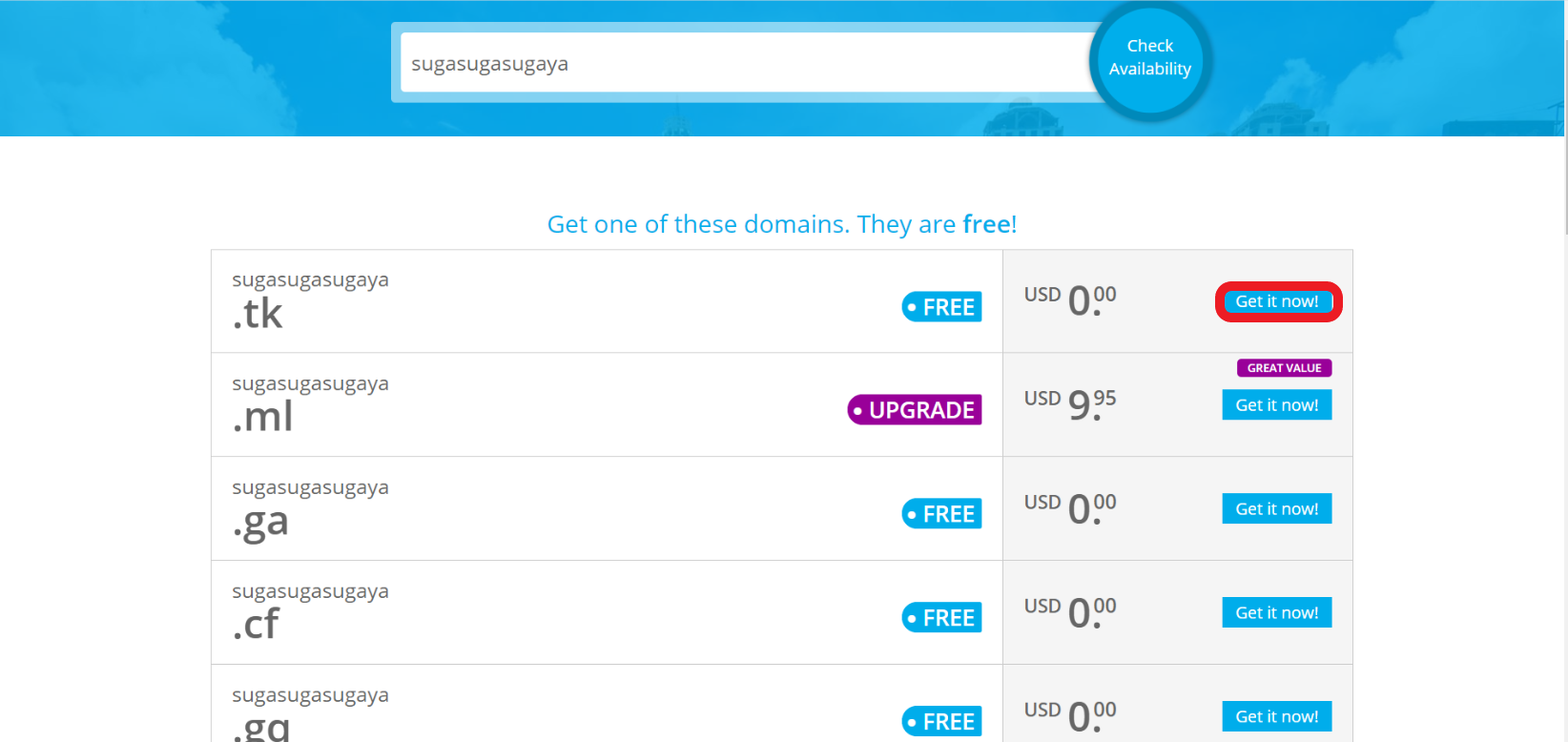The height and width of the screenshot is (742, 1568).
Task: Select the sugasugasugaya .tk domain name
Action: (x=310, y=299)
